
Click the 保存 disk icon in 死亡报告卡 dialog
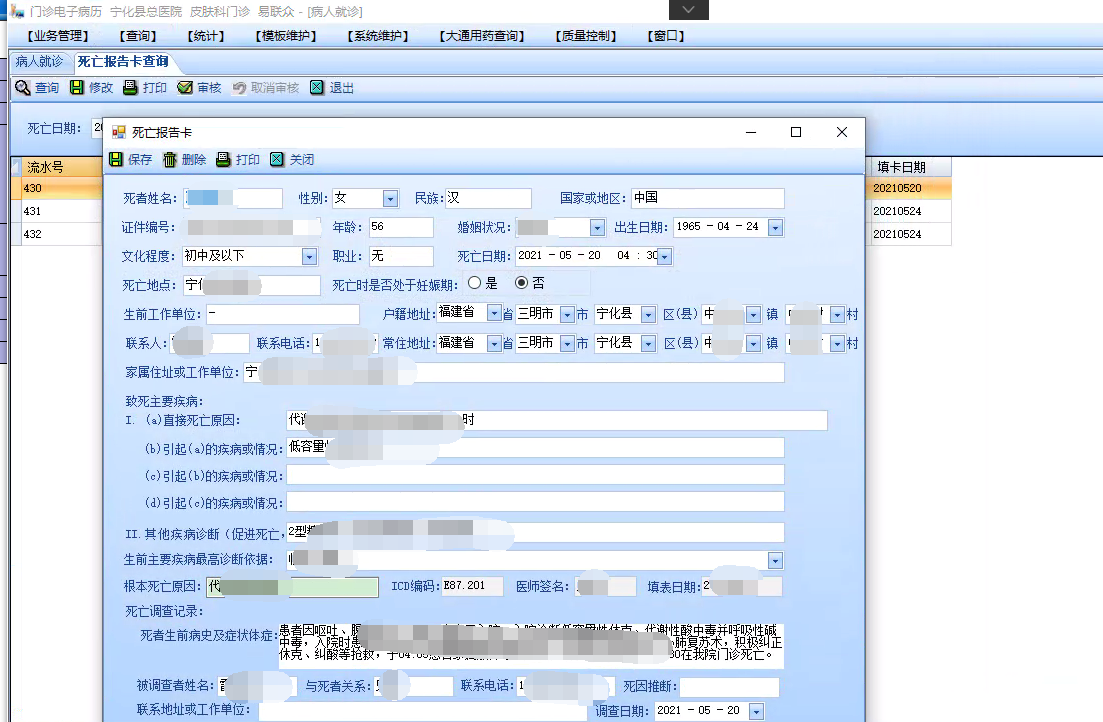[116, 160]
